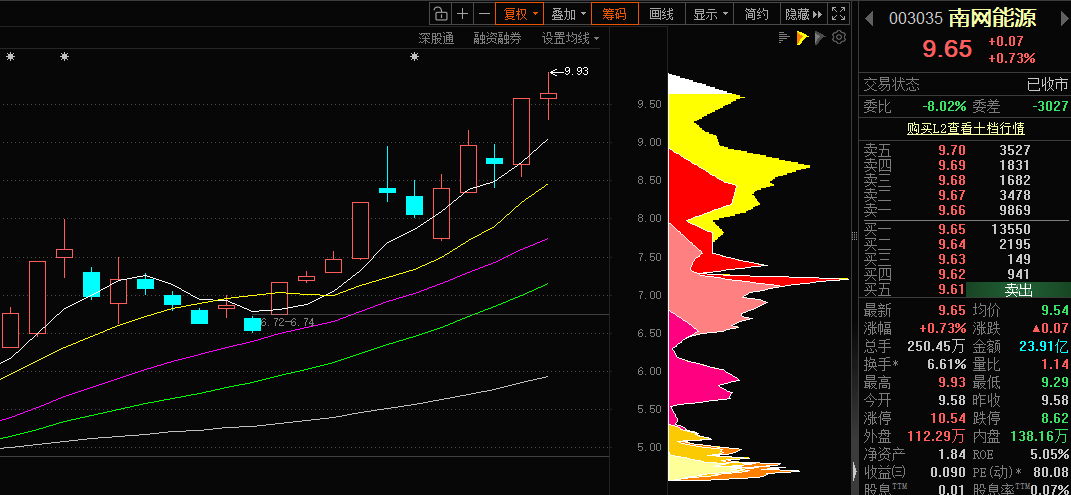Toggle the chart lock icon
Screen dimensions: 1071x495
point(441,14)
